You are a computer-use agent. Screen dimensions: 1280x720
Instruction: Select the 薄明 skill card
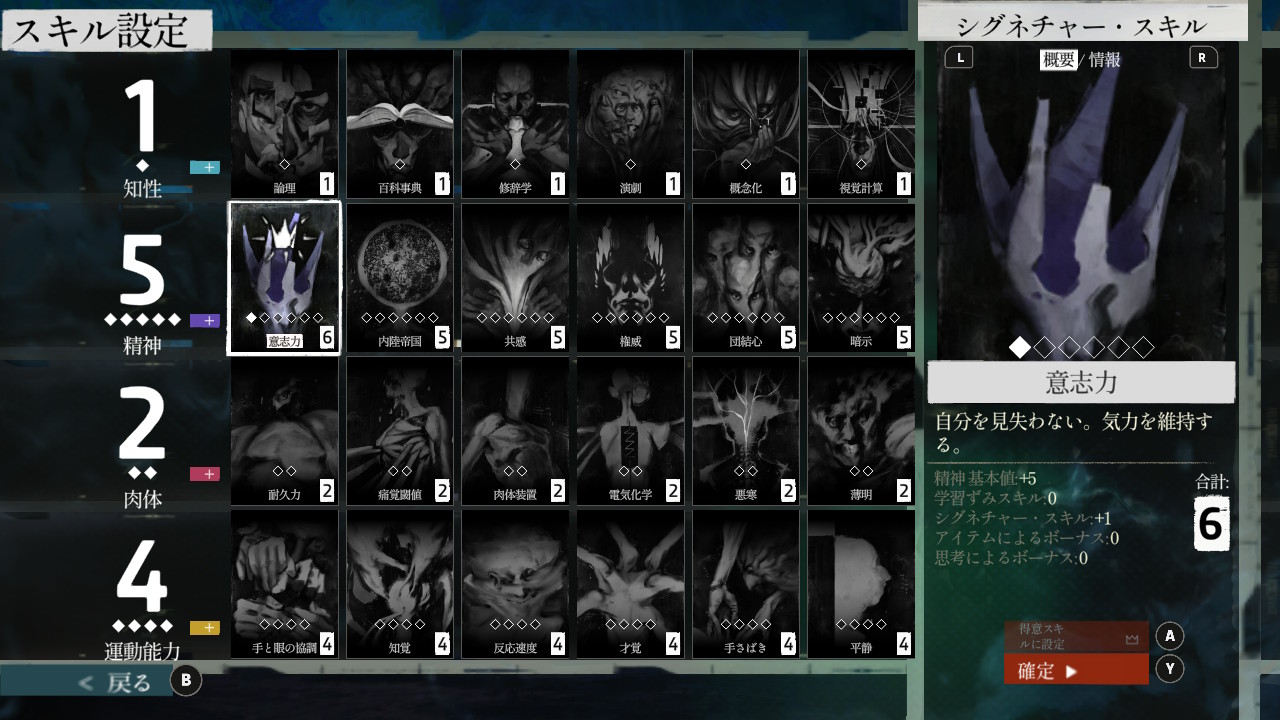(861, 431)
